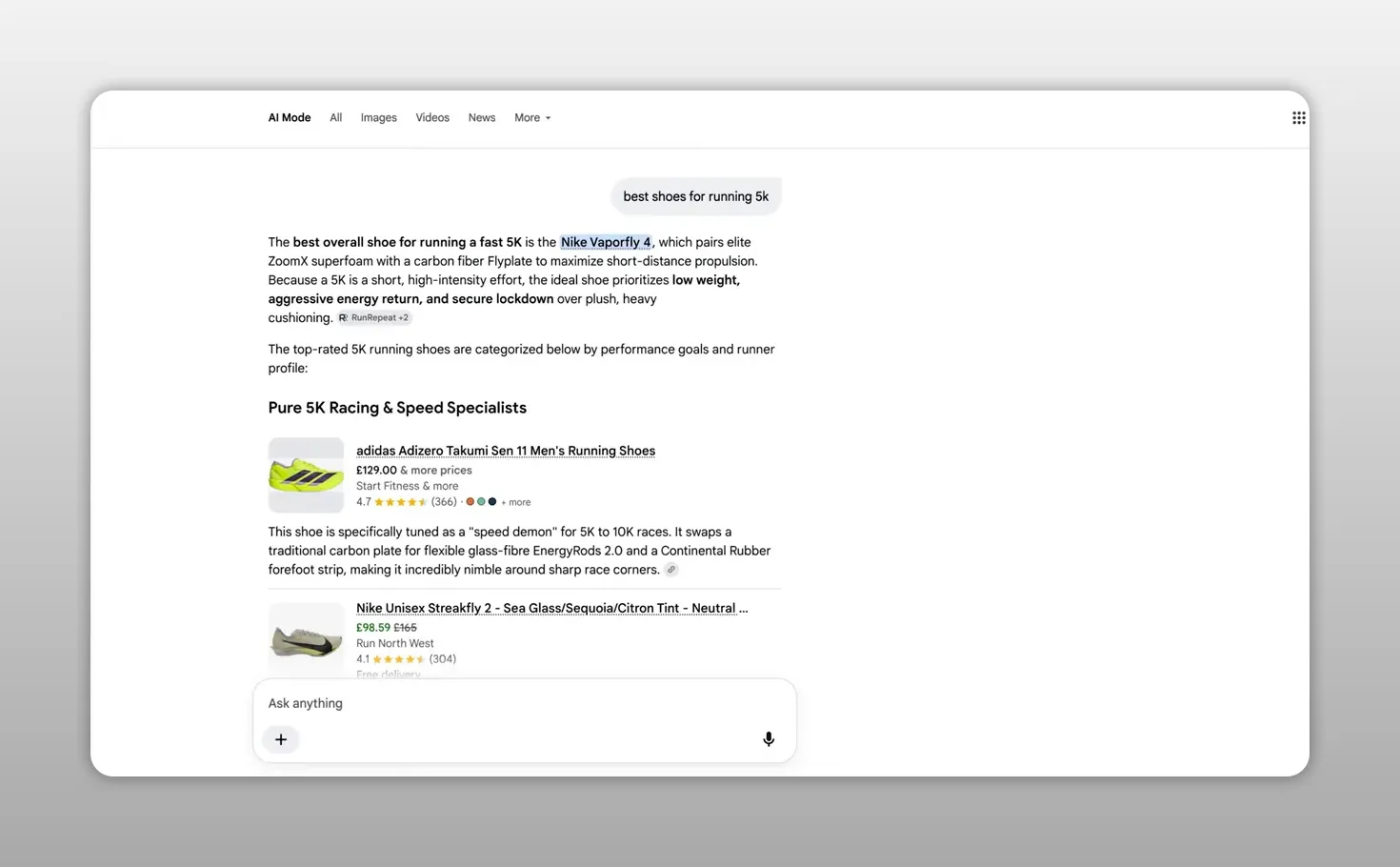
Task: Click the £129.00 adidas price
Action: pos(376,470)
